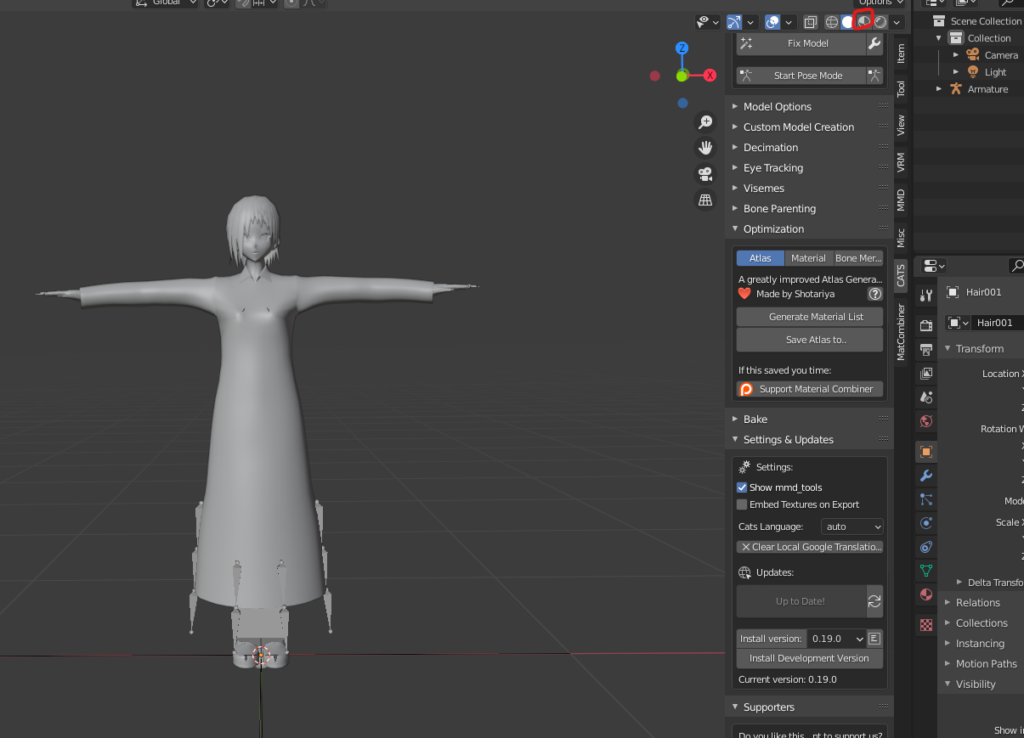Open the MMD sidebar tab
Screen dimensions: 1024x738
[901, 200]
